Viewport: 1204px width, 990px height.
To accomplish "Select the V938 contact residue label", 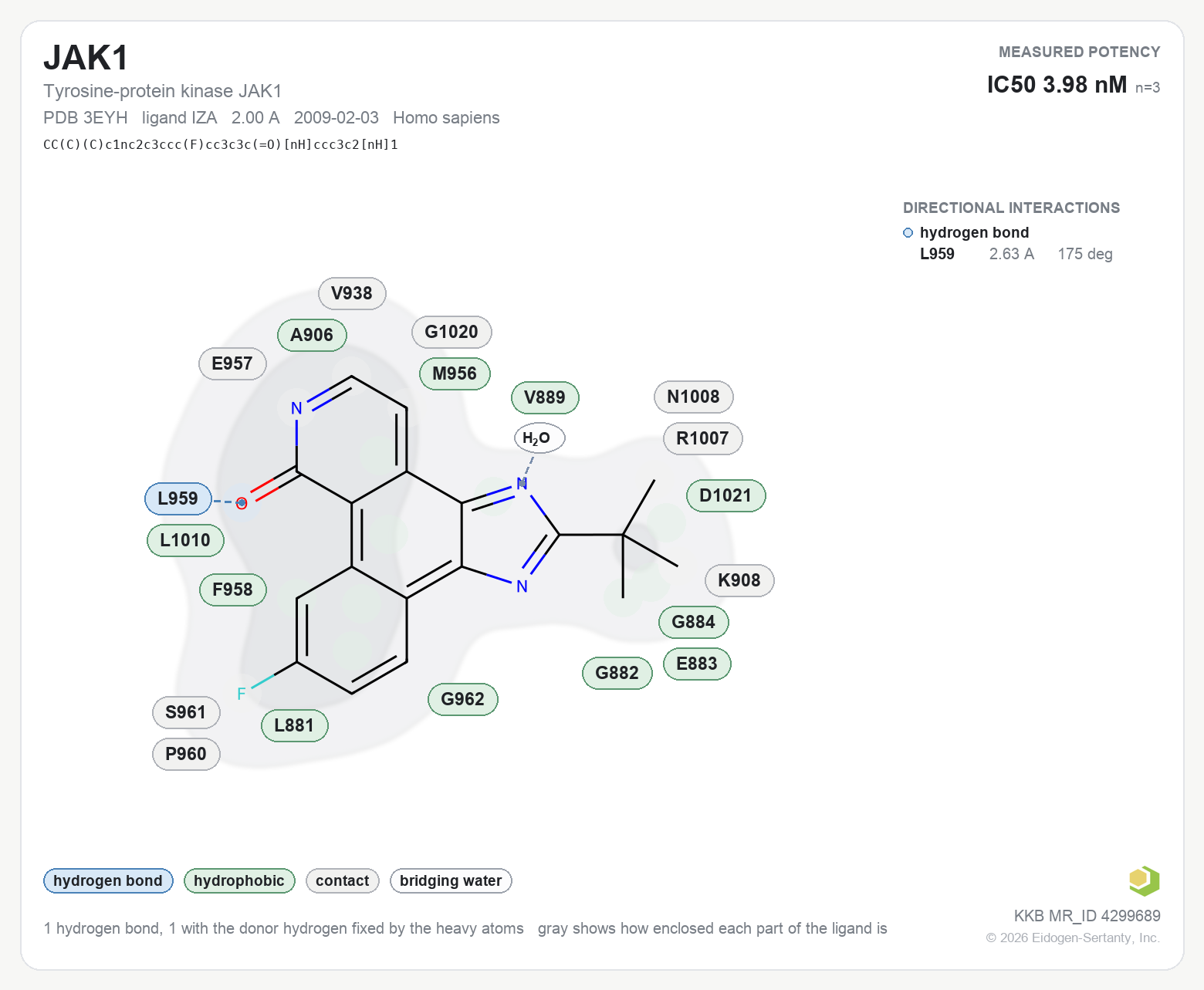I will (x=352, y=293).
